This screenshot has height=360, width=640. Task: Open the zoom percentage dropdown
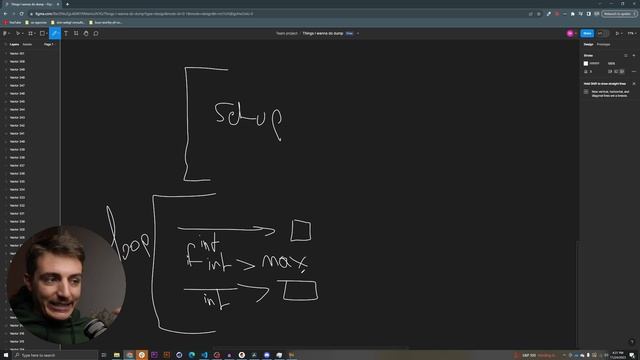[x=631, y=33]
